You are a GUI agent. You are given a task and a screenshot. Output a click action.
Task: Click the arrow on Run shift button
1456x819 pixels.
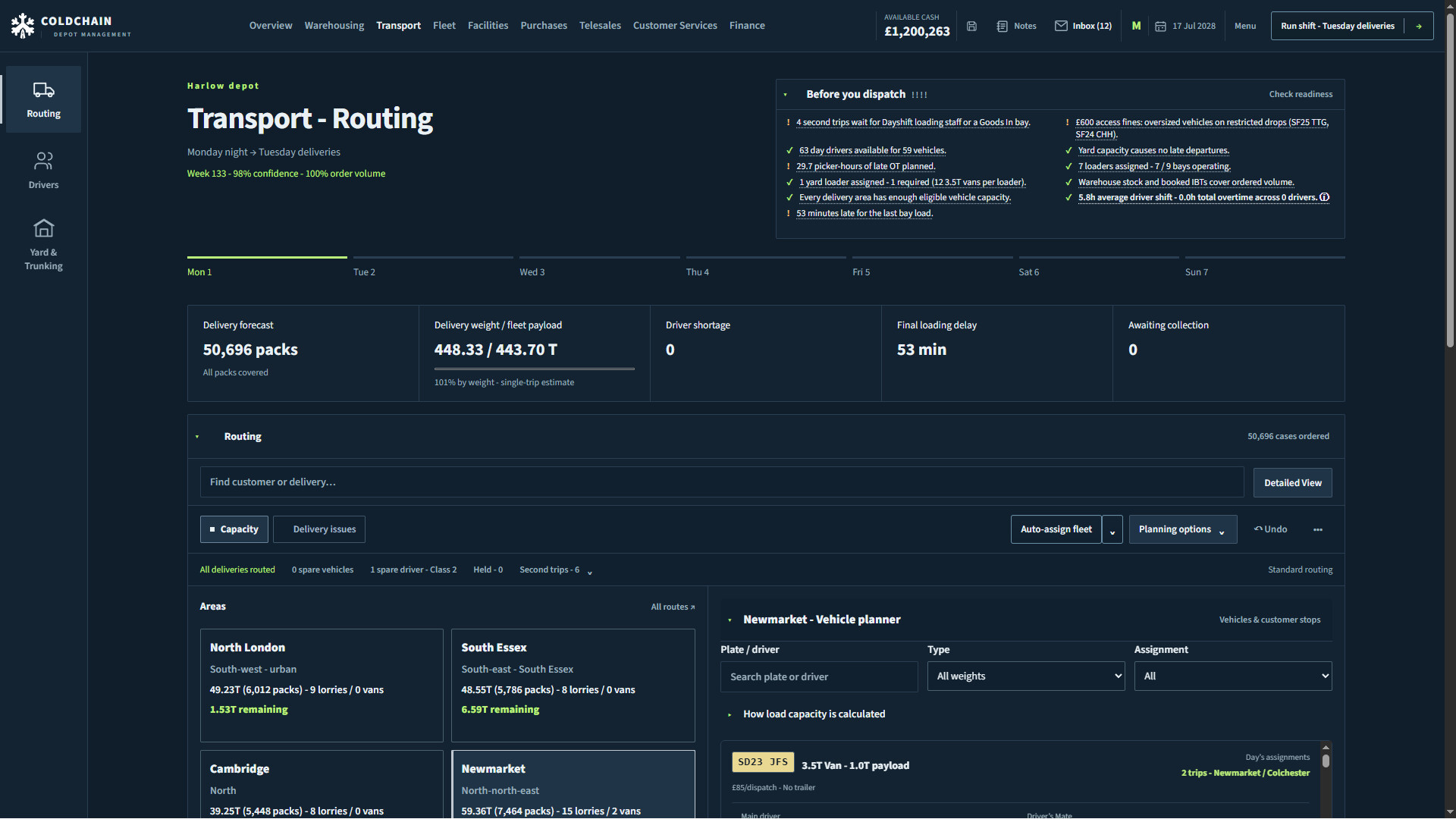coord(1418,26)
